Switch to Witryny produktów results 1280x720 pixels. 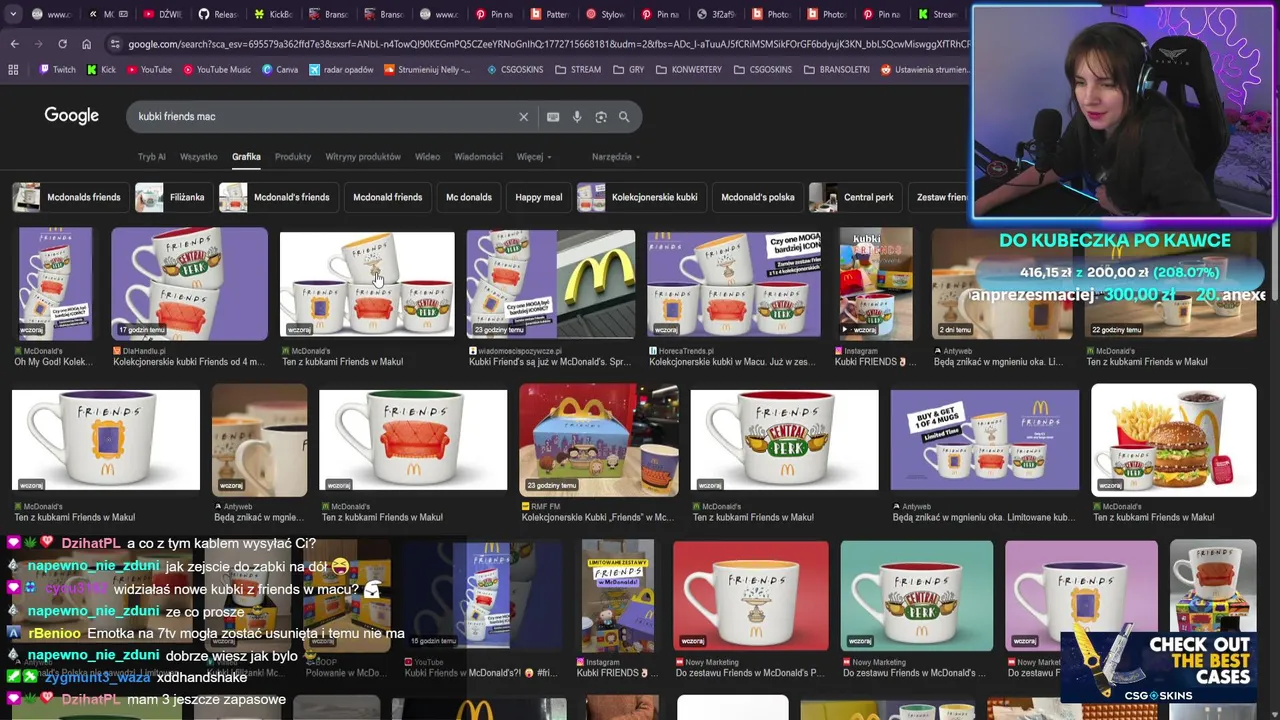click(363, 157)
